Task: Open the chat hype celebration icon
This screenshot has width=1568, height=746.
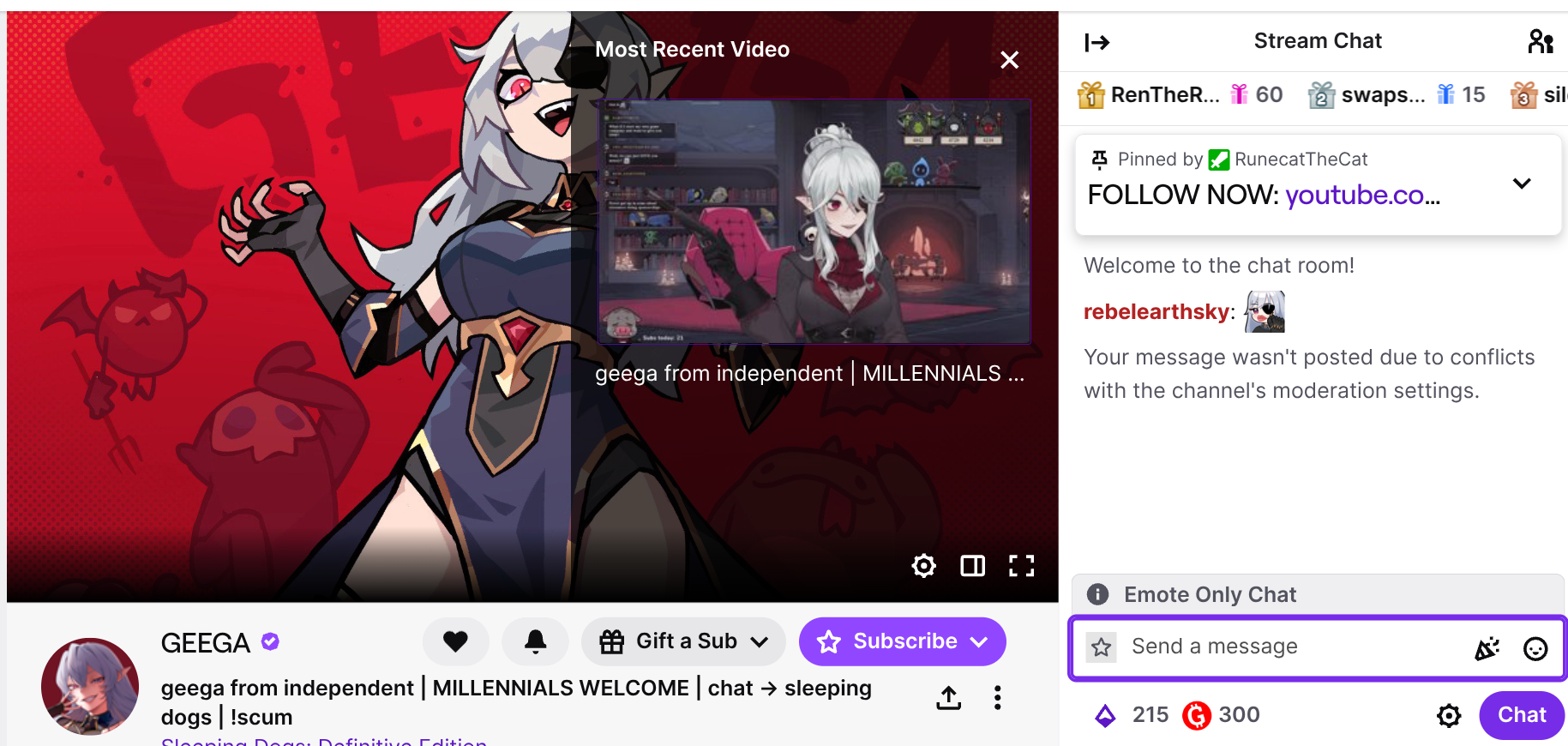Action: [1487, 648]
